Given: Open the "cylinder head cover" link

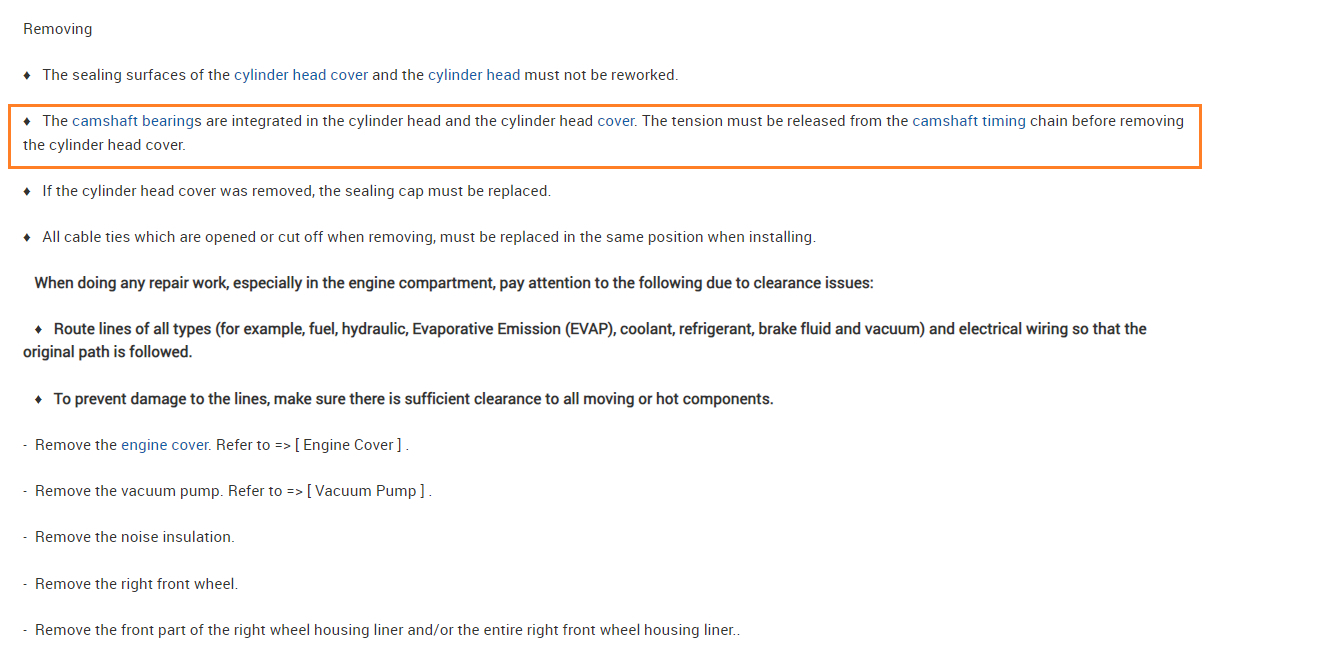Looking at the screenshot, I should pyautogui.click(x=301, y=75).
